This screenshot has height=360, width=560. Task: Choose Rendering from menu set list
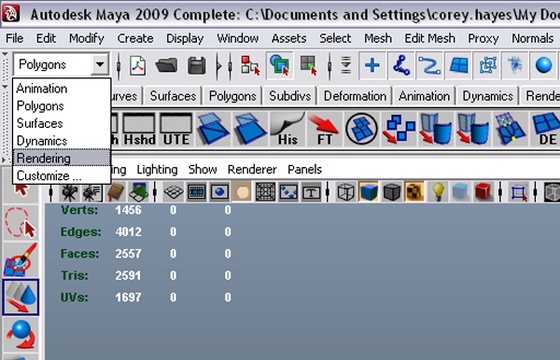[61, 158]
